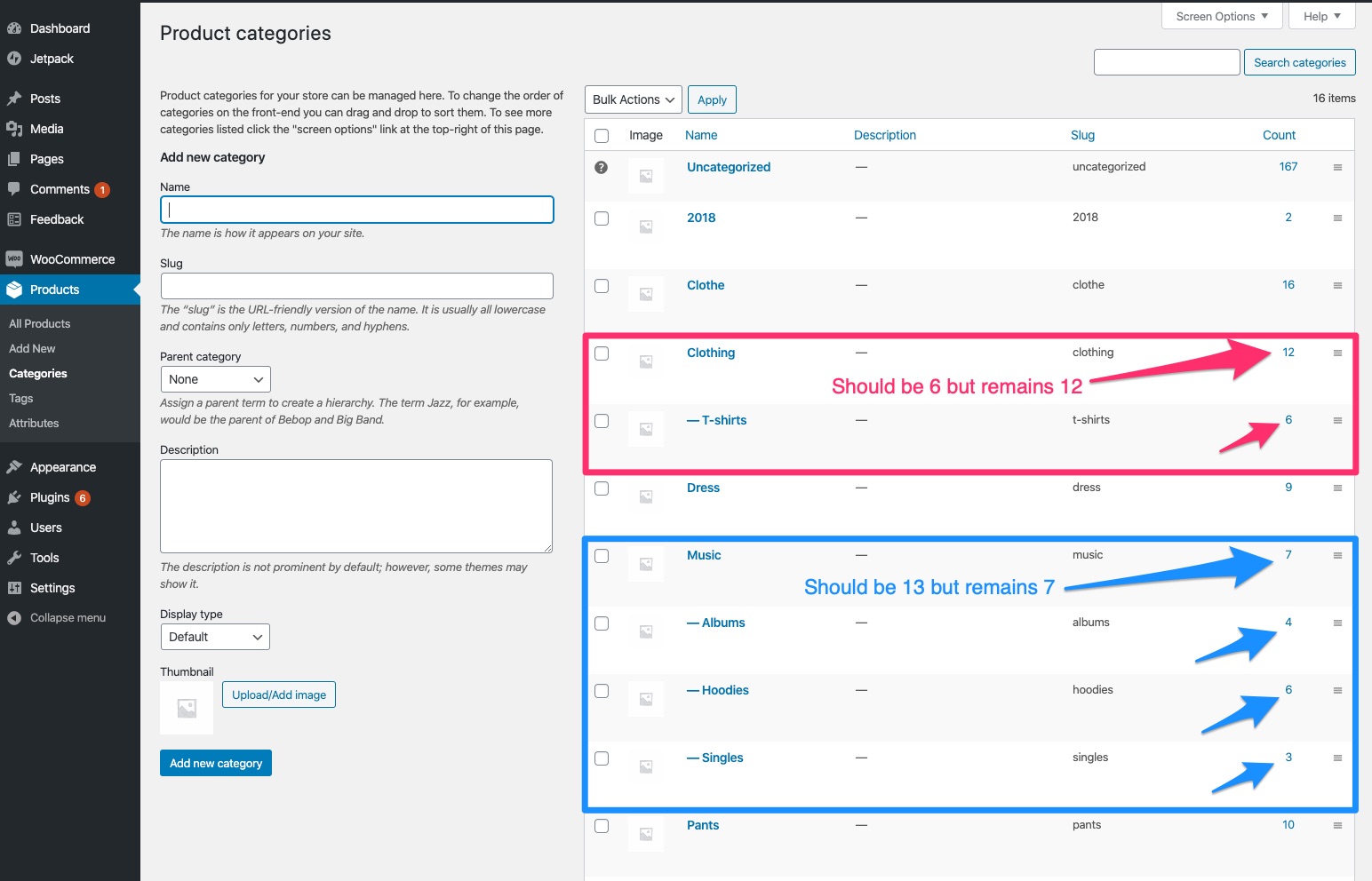
Task: Check the Singles category checkbox
Action: pos(602,758)
